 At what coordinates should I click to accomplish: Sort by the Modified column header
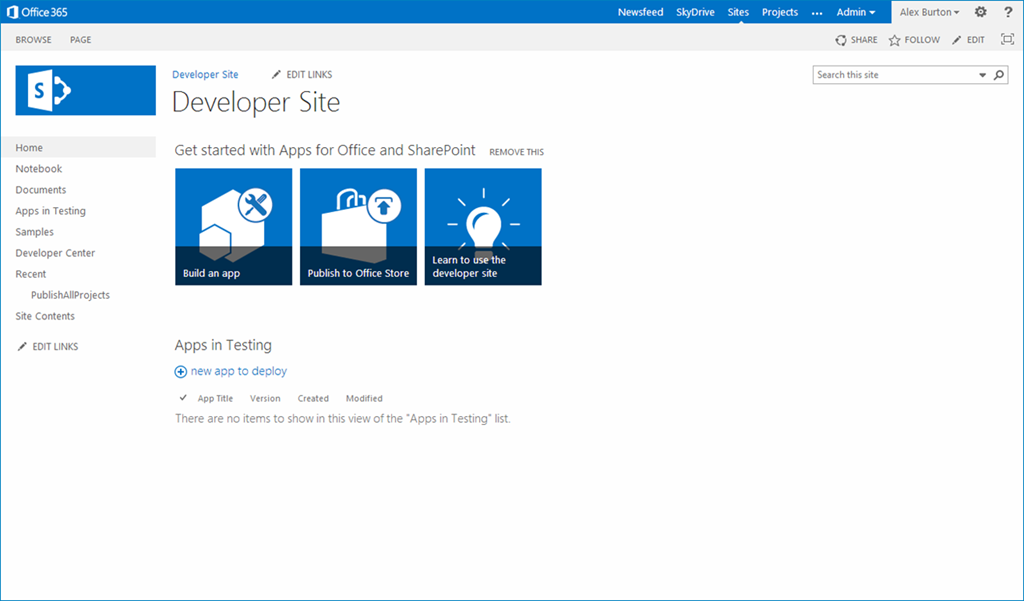click(x=364, y=398)
